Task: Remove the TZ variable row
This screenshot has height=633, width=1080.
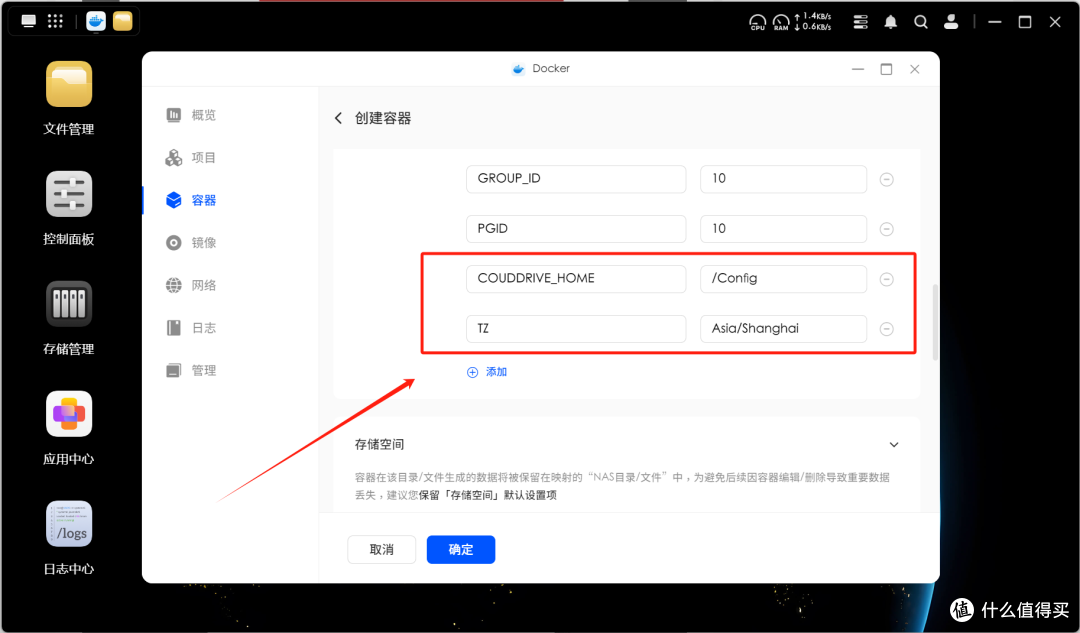Action: pos(886,329)
